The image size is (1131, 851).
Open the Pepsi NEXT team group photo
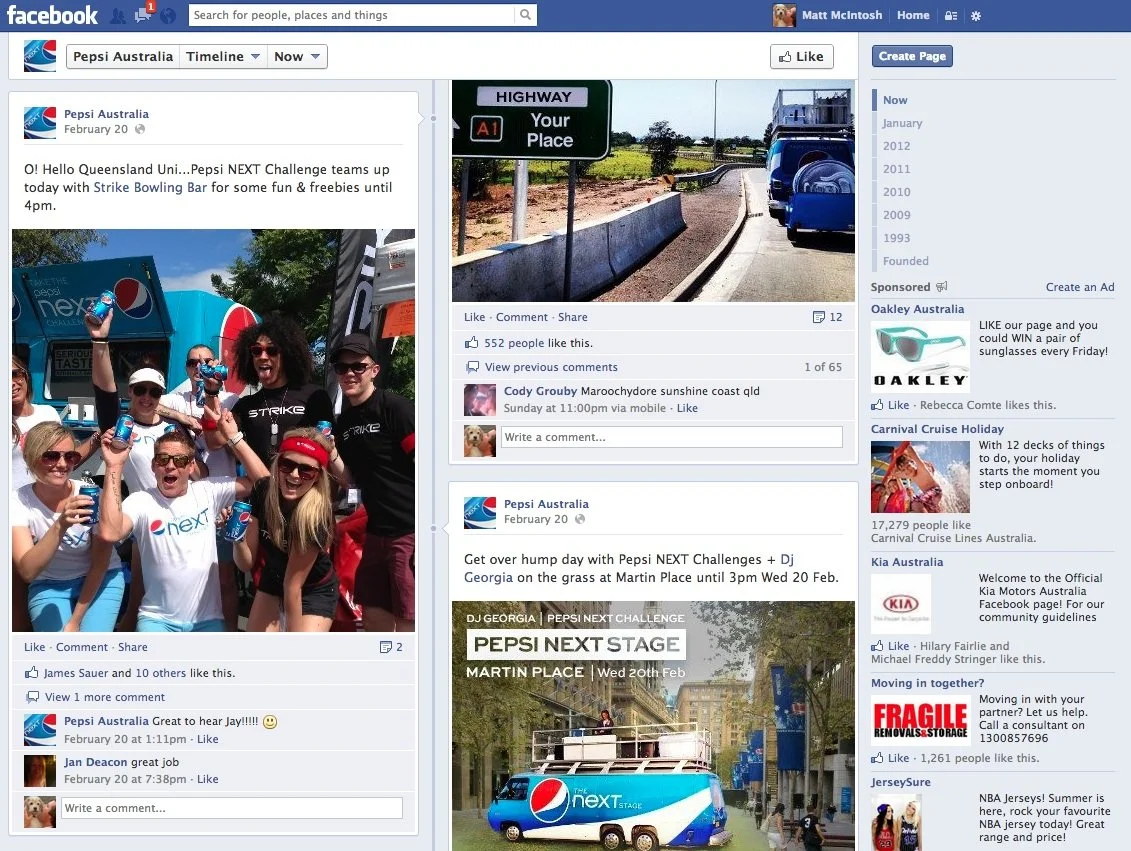(x=214, y=431)
